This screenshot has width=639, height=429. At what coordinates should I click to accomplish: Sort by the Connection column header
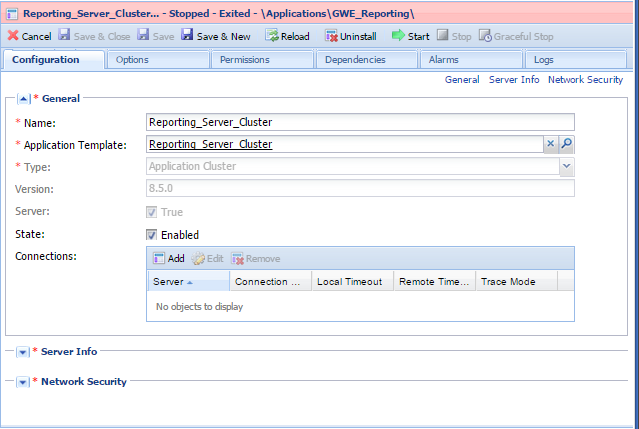[x=271, y=282]
